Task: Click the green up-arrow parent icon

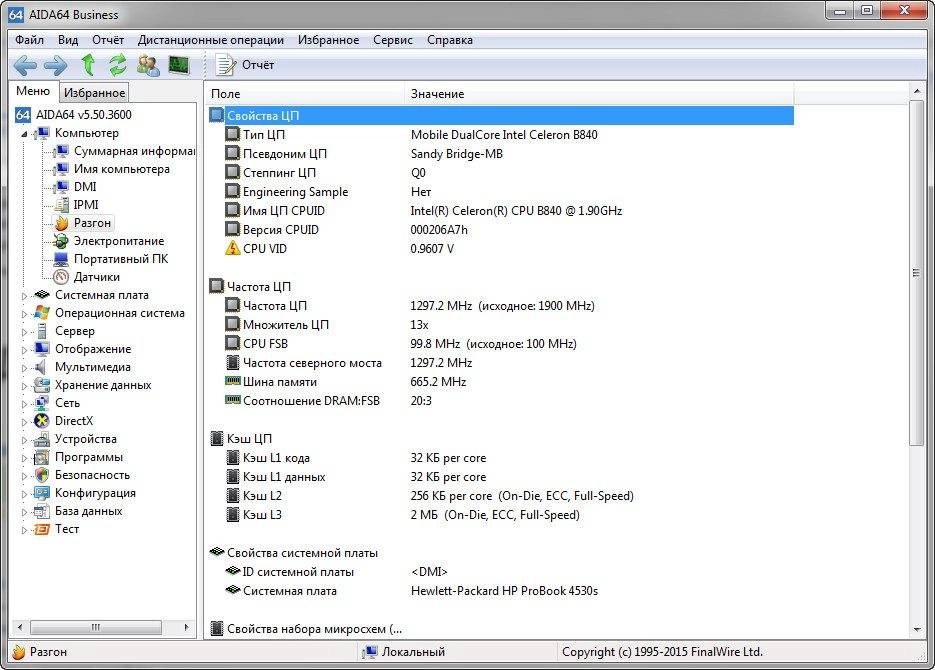Action: (x=88, y=64)
